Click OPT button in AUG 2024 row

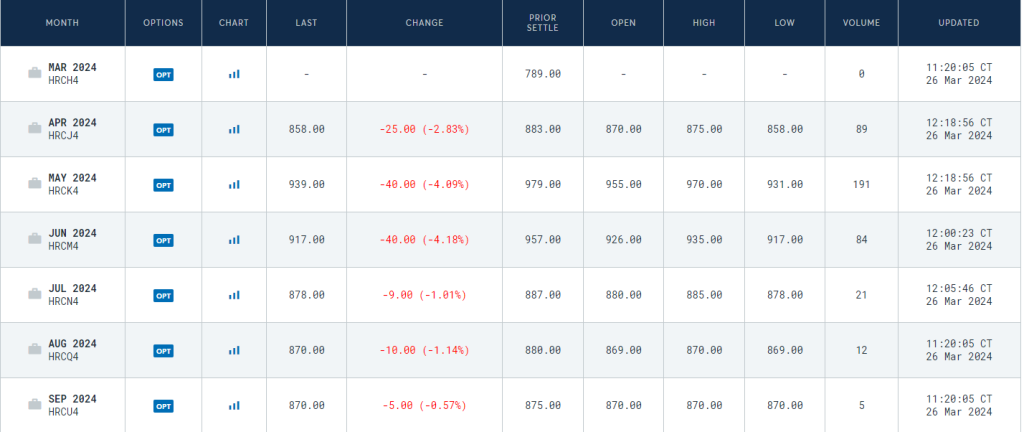pyautogui.click(x=163, y=350)
